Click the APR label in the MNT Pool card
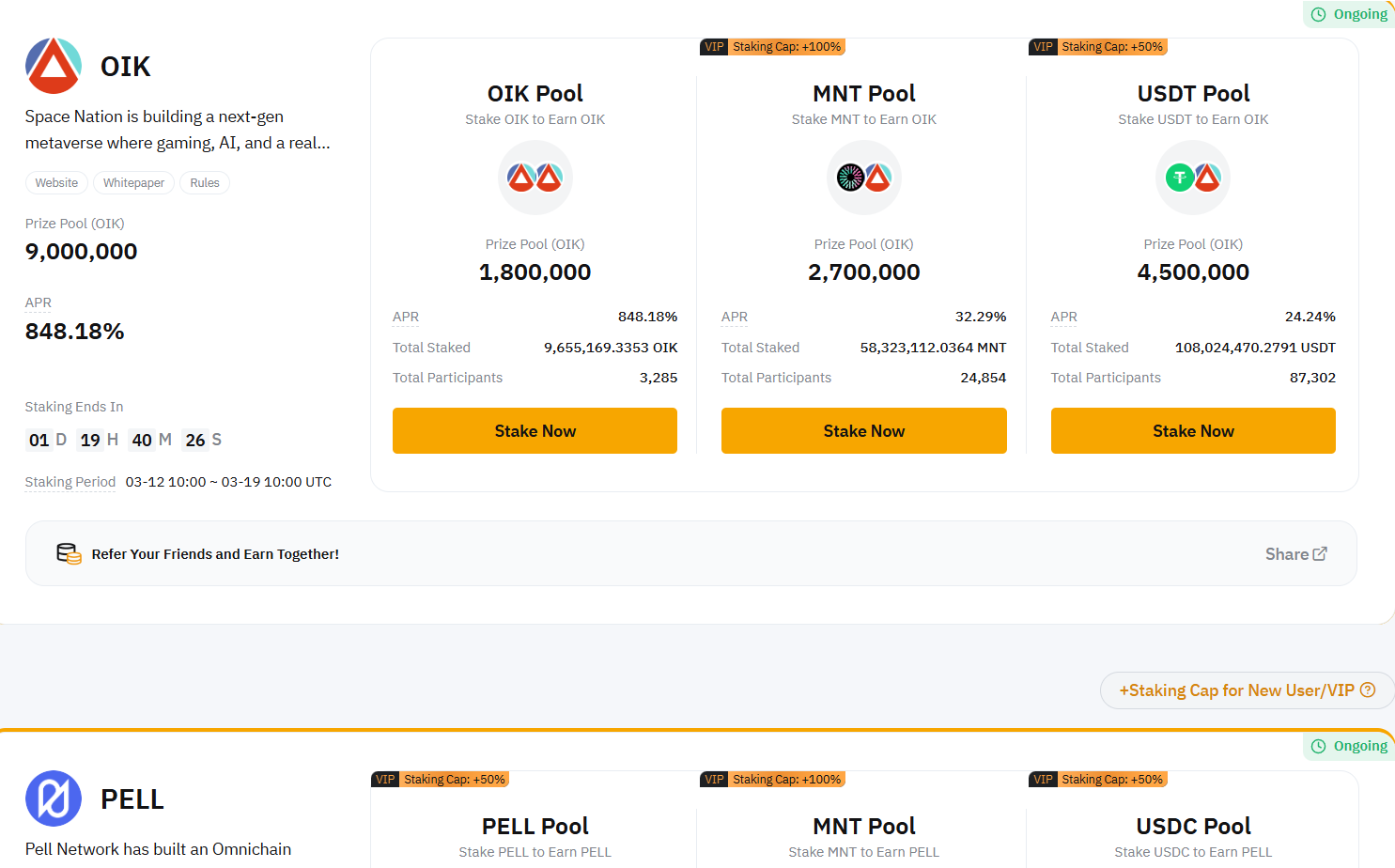Viewport: 1395px width, 868px height. coord(735,318)
